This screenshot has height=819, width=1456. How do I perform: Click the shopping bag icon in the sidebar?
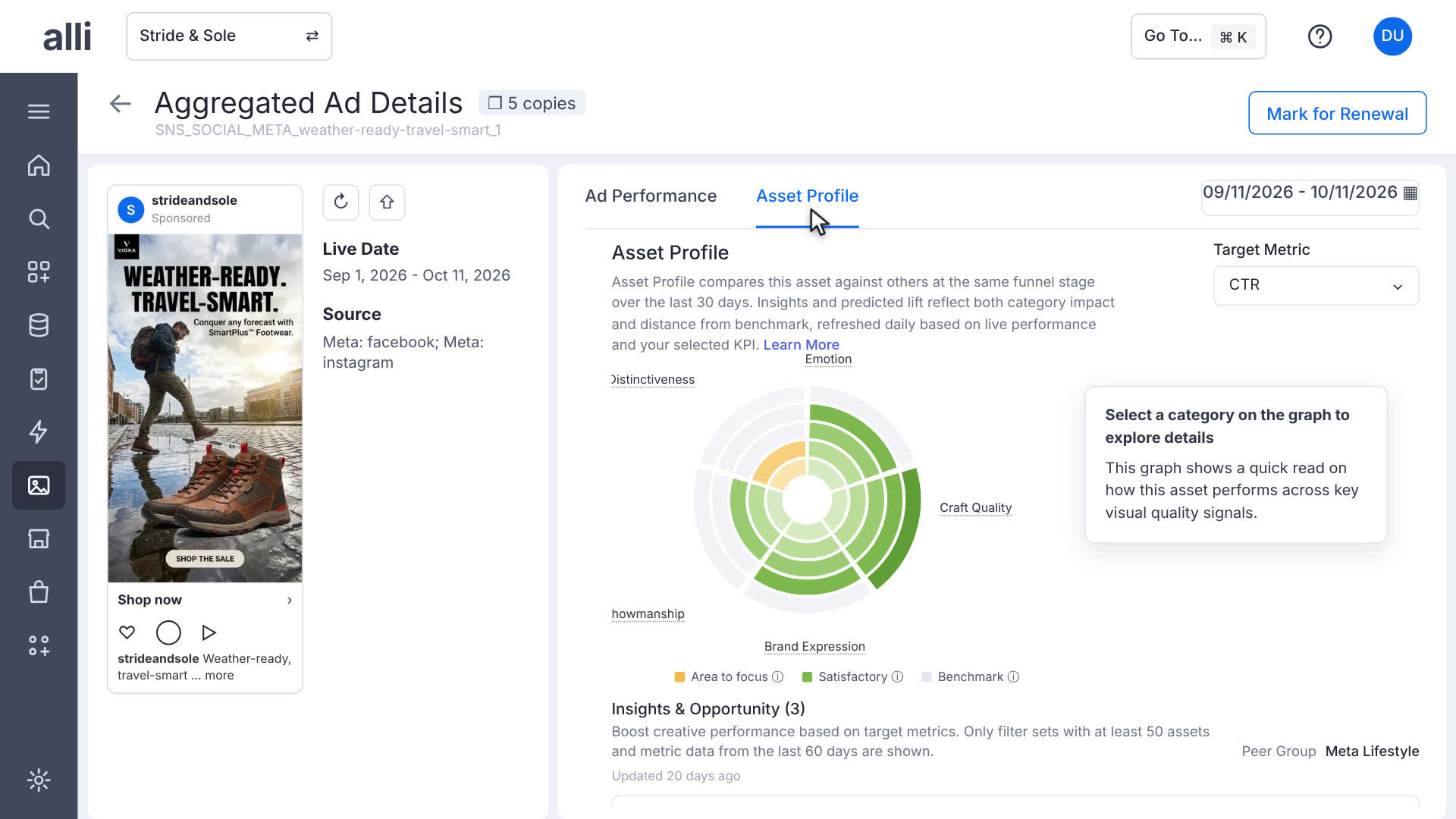point(39,591)
